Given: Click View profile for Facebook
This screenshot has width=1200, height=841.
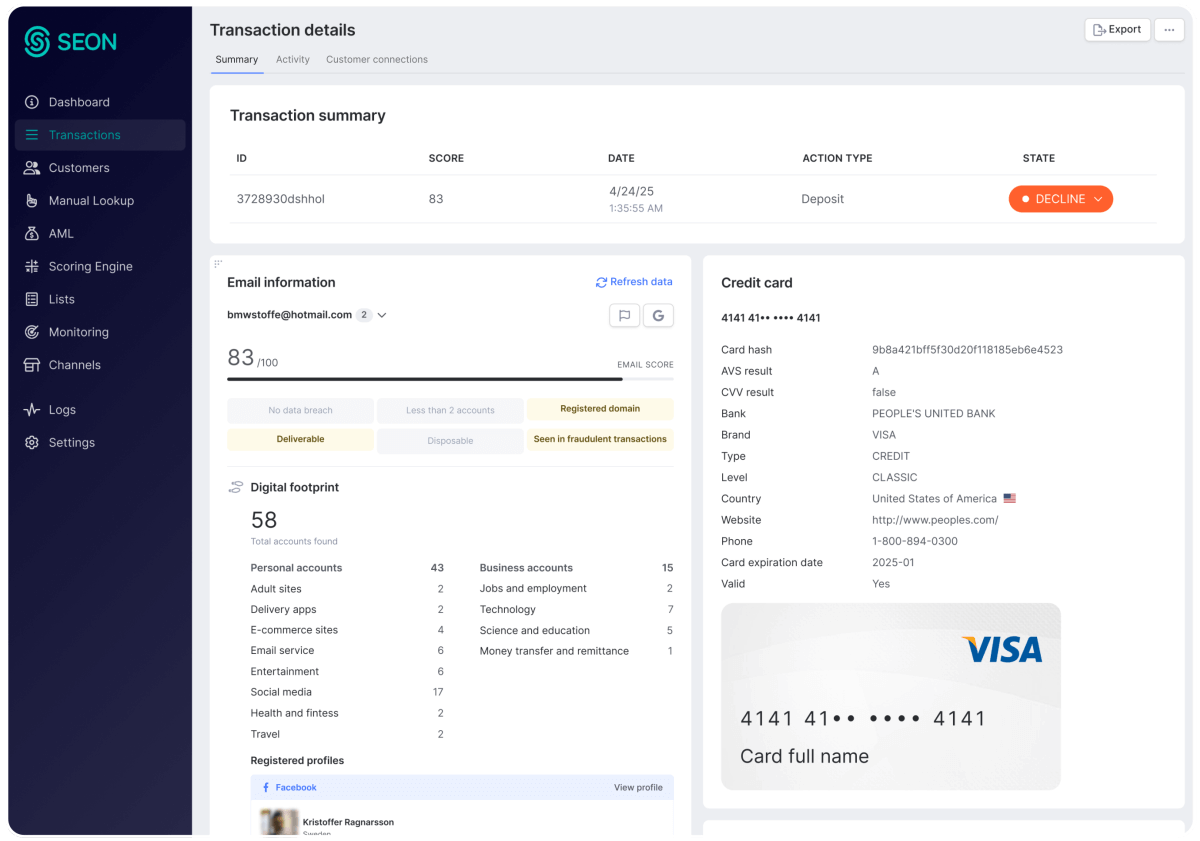Looking at the screenshot, I should pos(638,788).
